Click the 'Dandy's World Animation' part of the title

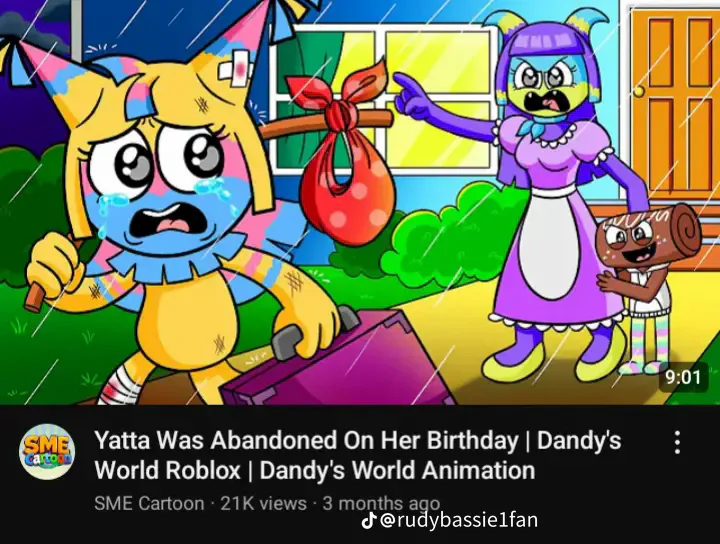(x=398, y=470)
